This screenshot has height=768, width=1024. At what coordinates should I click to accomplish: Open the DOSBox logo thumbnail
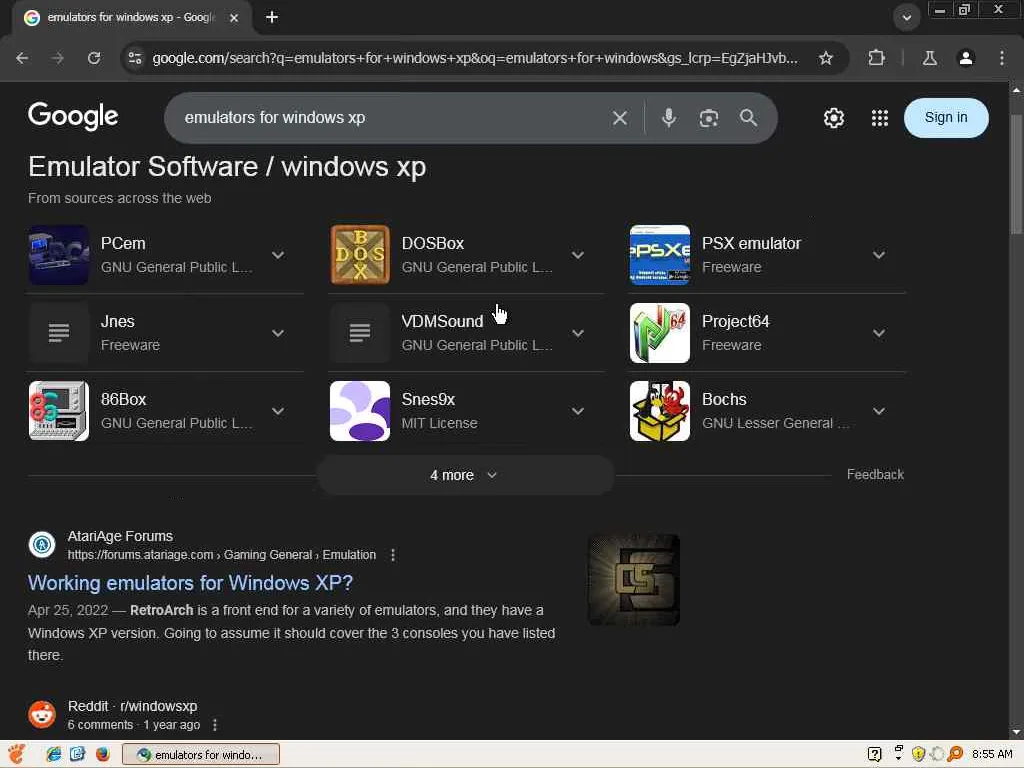click(x=360, y=255)
